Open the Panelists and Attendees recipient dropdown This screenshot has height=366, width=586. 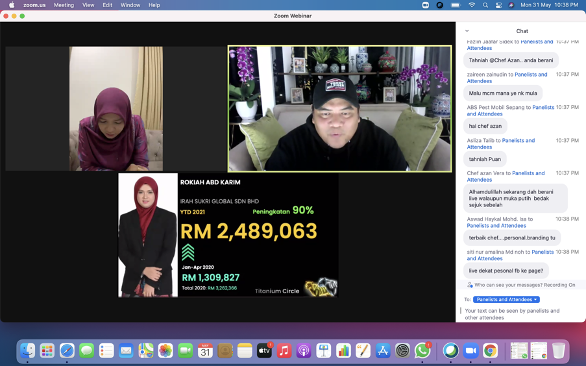tap(506, 299)
